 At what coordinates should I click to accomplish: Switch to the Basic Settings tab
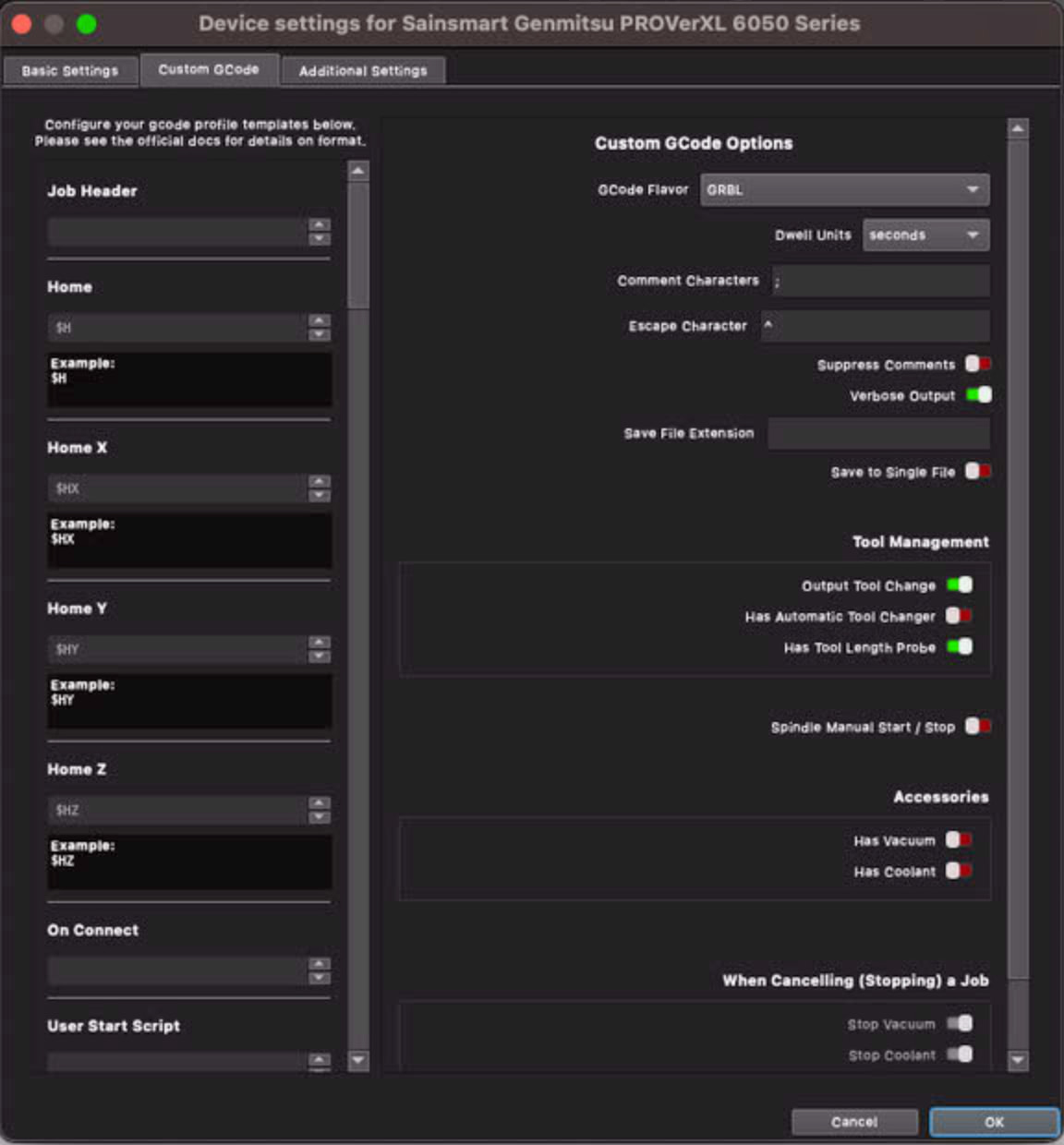tap(70, 70)
